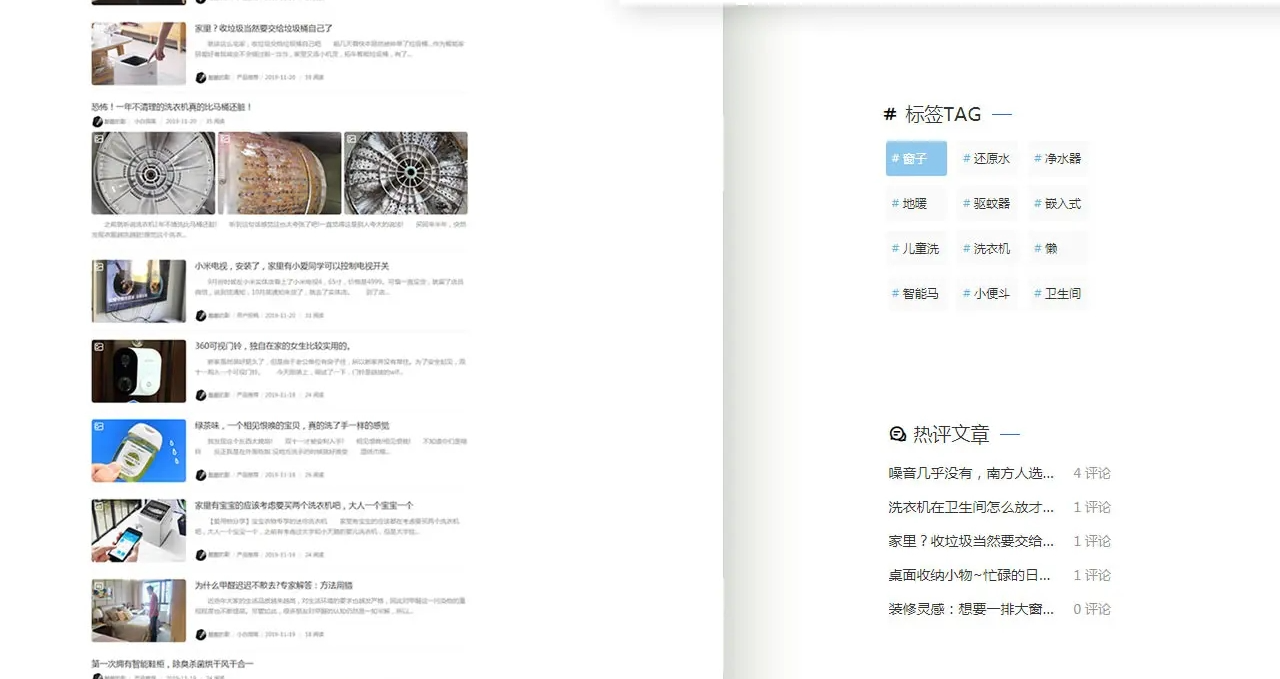Click the 热评文章 section heading
This screenshot has height=679, width=1280.
pos(951,434)
